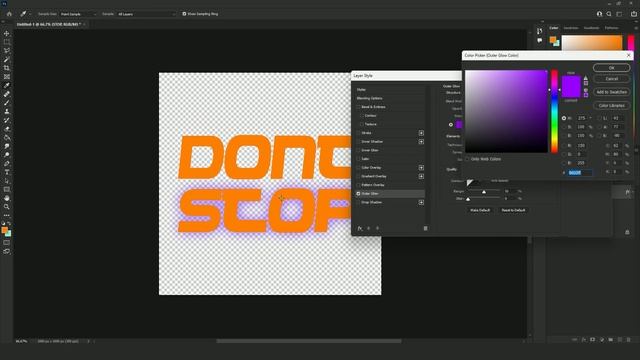Enable the Inner Shadow checkbox
This screenshot has width=640, height=360.
click(358, 142)
